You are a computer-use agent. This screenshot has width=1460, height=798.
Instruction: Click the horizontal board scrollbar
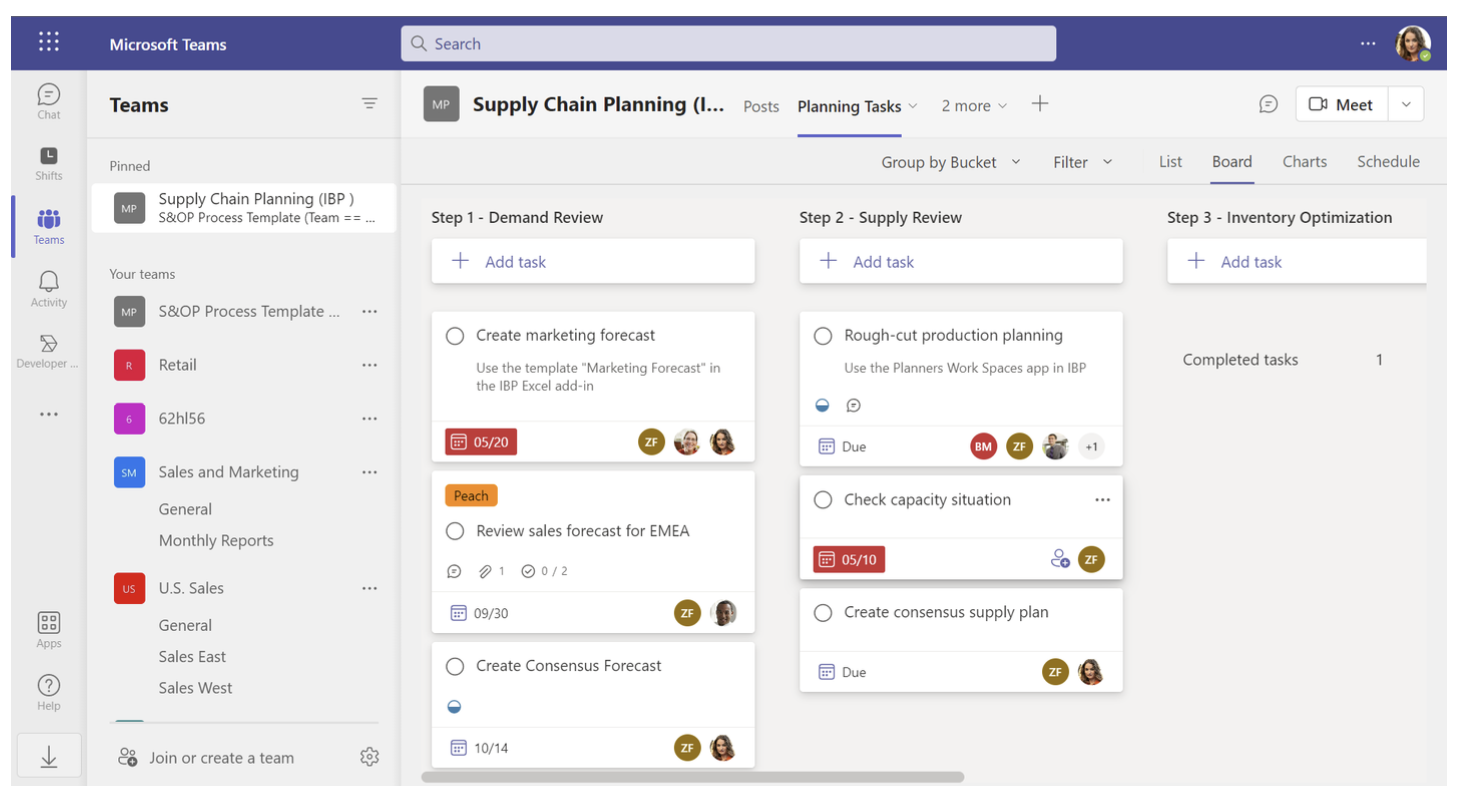[693, 777]
